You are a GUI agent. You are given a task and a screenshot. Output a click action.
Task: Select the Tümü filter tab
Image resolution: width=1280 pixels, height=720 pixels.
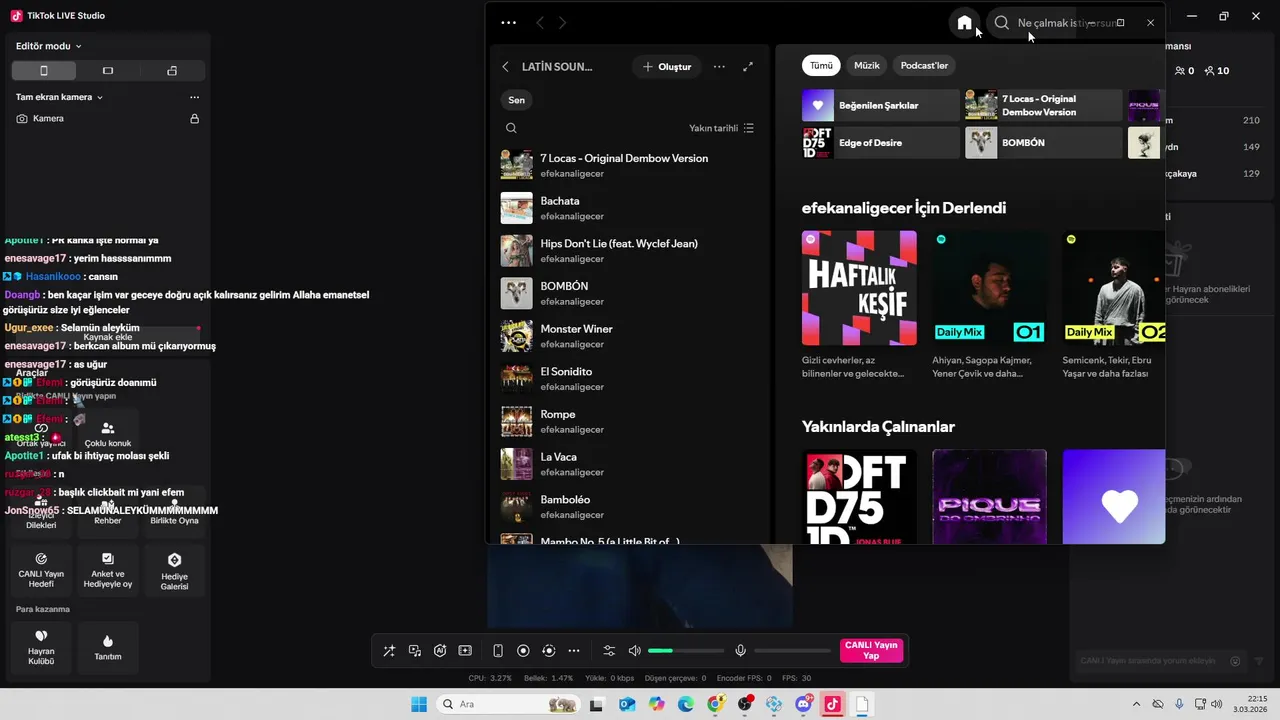[821, 65]
